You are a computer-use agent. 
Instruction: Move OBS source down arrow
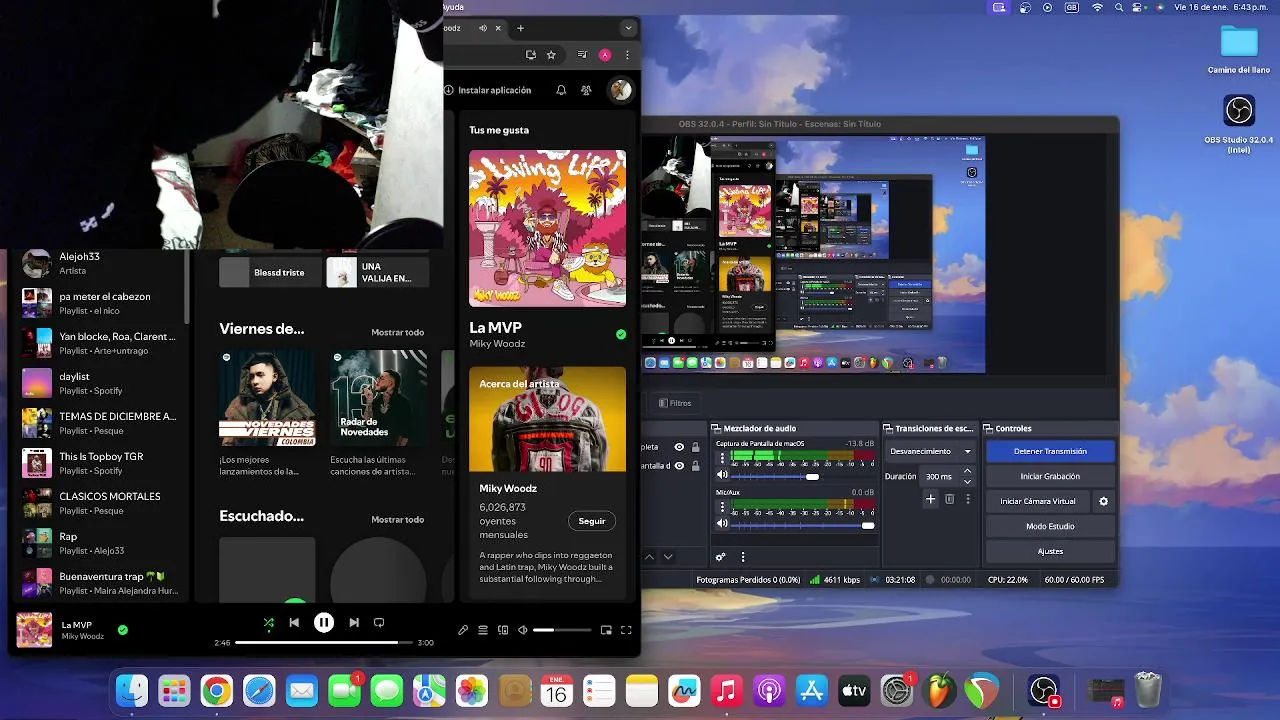(668, 557)
